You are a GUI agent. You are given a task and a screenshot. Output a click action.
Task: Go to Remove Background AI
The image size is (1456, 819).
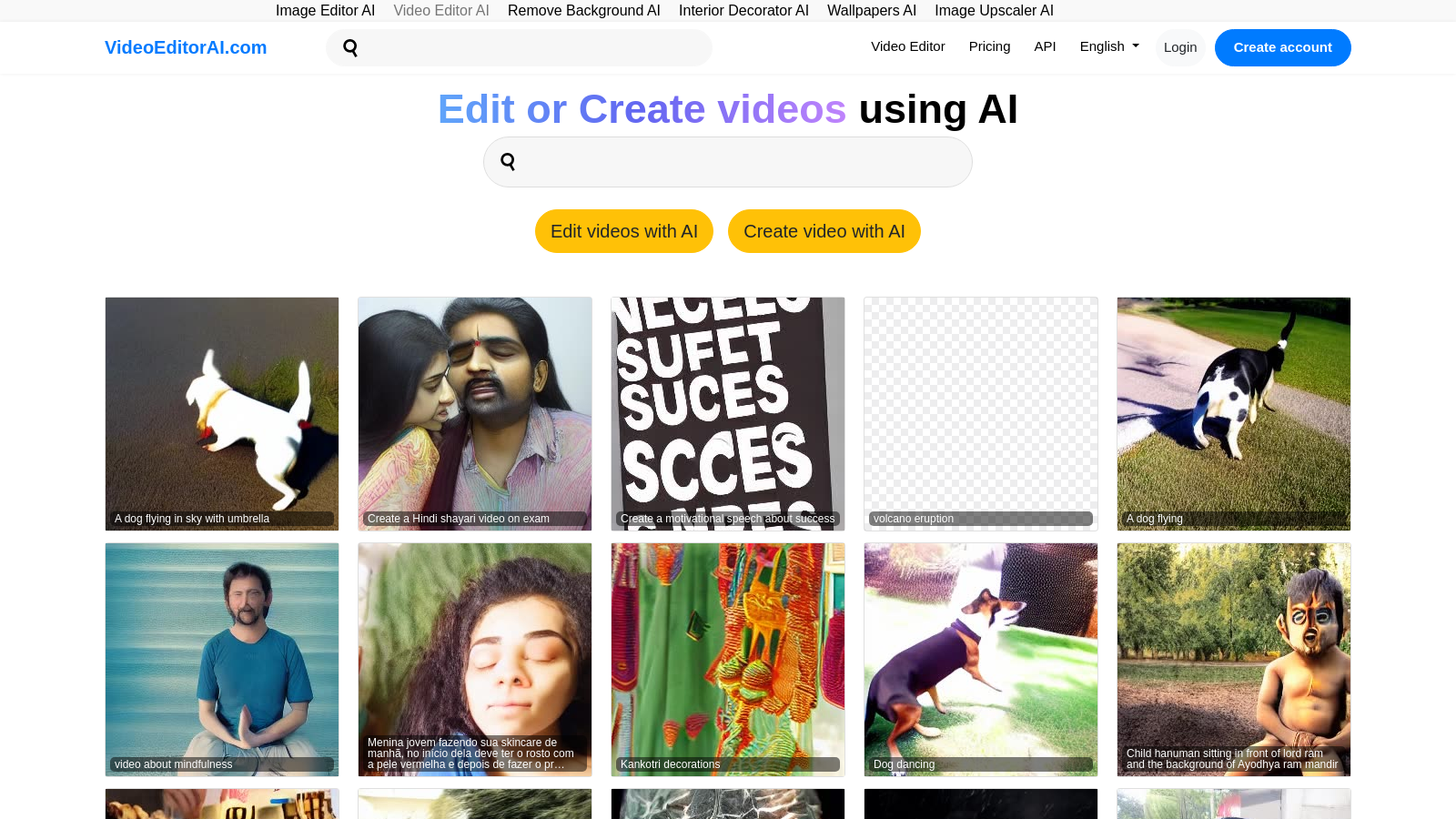[x=584, y=10]
